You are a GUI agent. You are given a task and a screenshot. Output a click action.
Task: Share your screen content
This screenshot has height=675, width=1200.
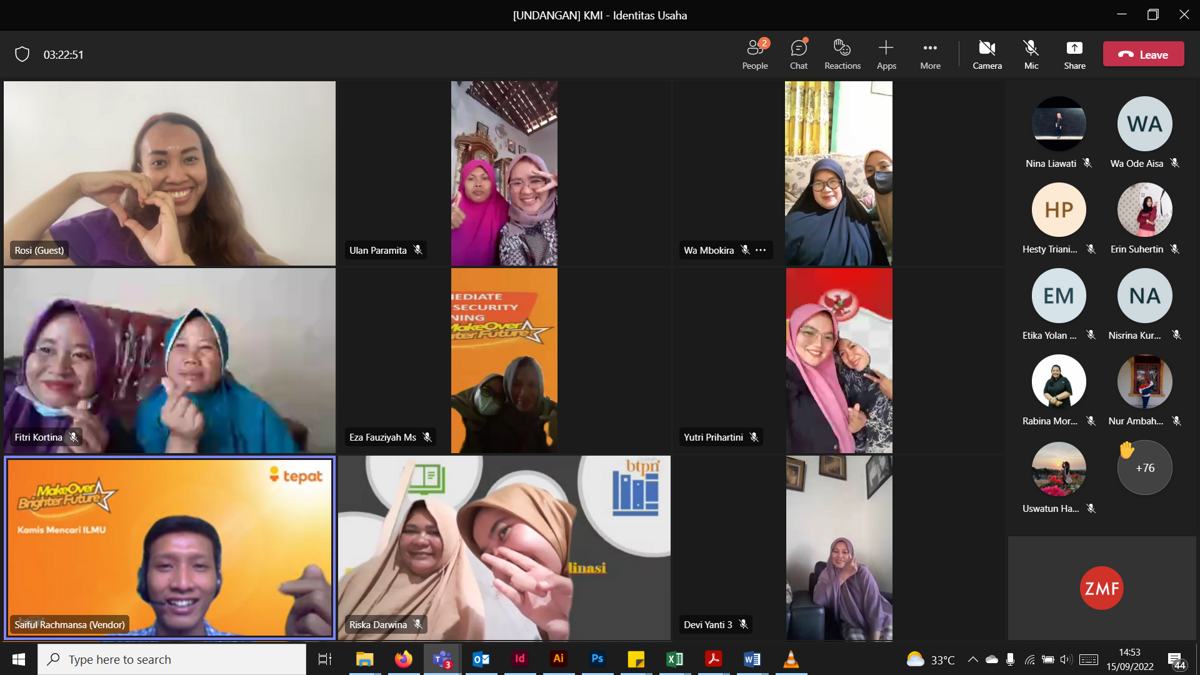click(1074, 54)
